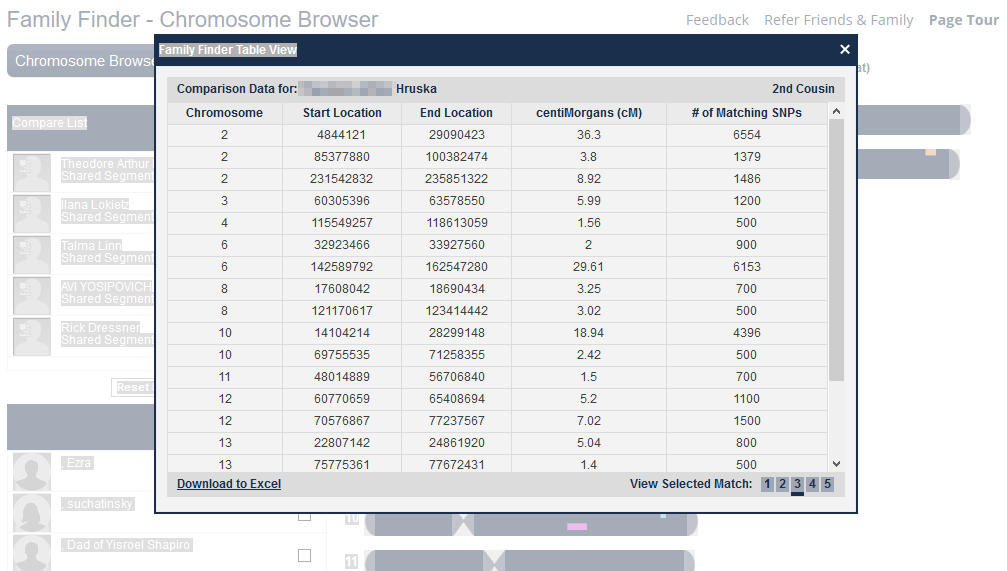Click the table vertical scrollbar thumb
The image size is (1007, 571).
click(x=836, y=250)
